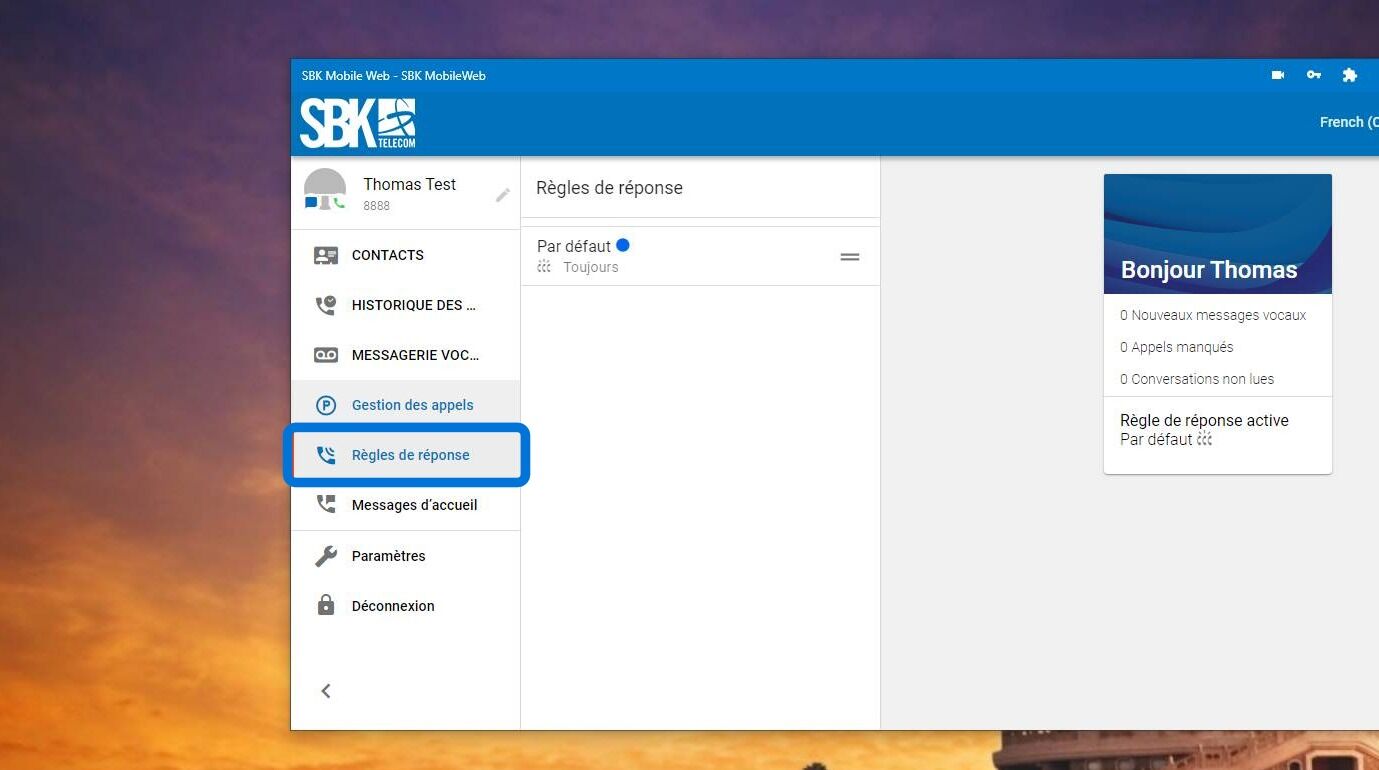Click the Toujours label under Par défaut
Viewport: 1379px width, 770px height.
tap(591, 267)
